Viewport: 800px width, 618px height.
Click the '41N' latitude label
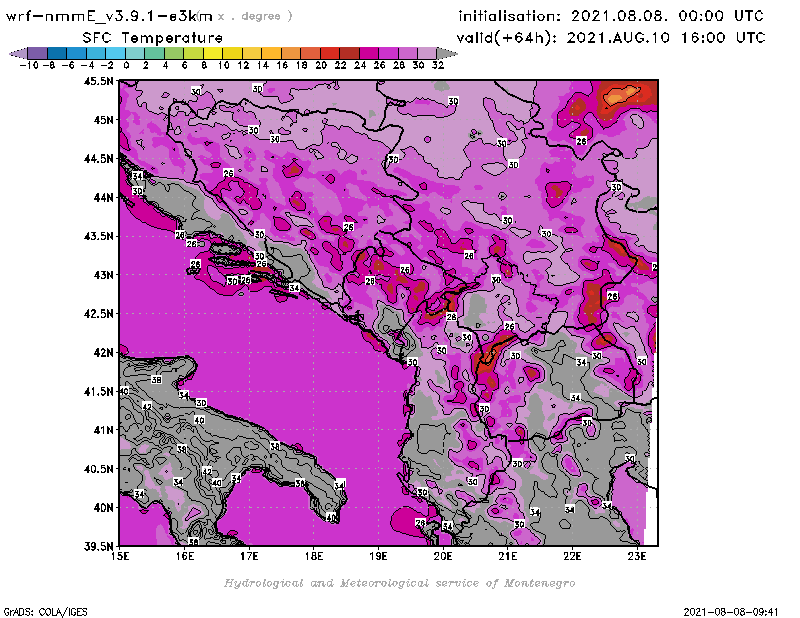tap(103, 430)
